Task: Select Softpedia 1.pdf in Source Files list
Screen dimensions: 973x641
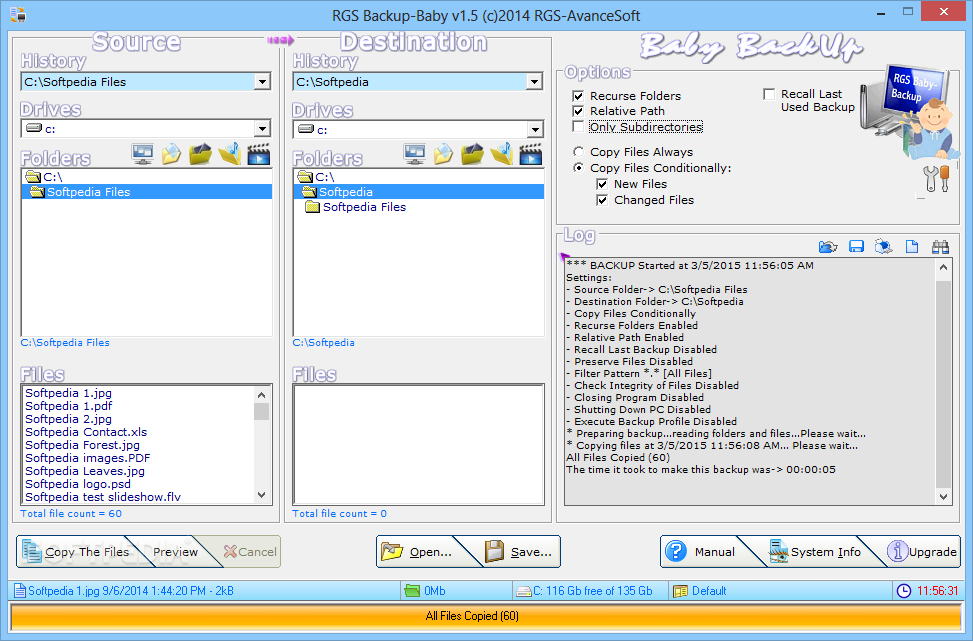Action: [x=69, y=406]
